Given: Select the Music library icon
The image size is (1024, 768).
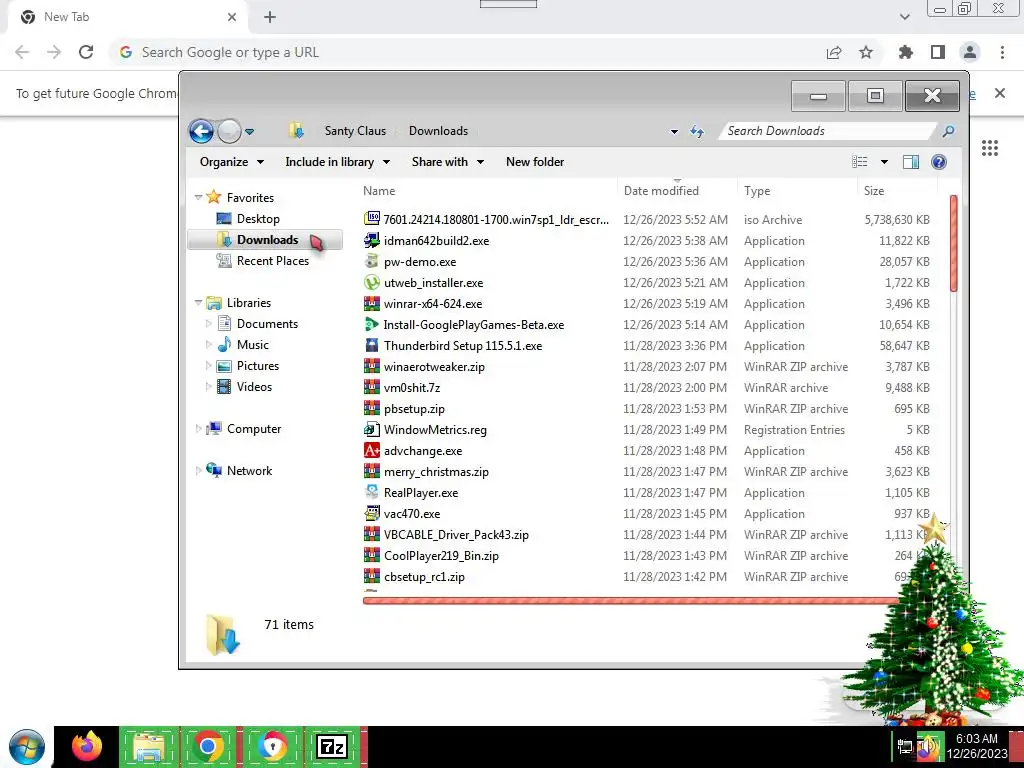Looking at the screenshot, I should point(224,344).
